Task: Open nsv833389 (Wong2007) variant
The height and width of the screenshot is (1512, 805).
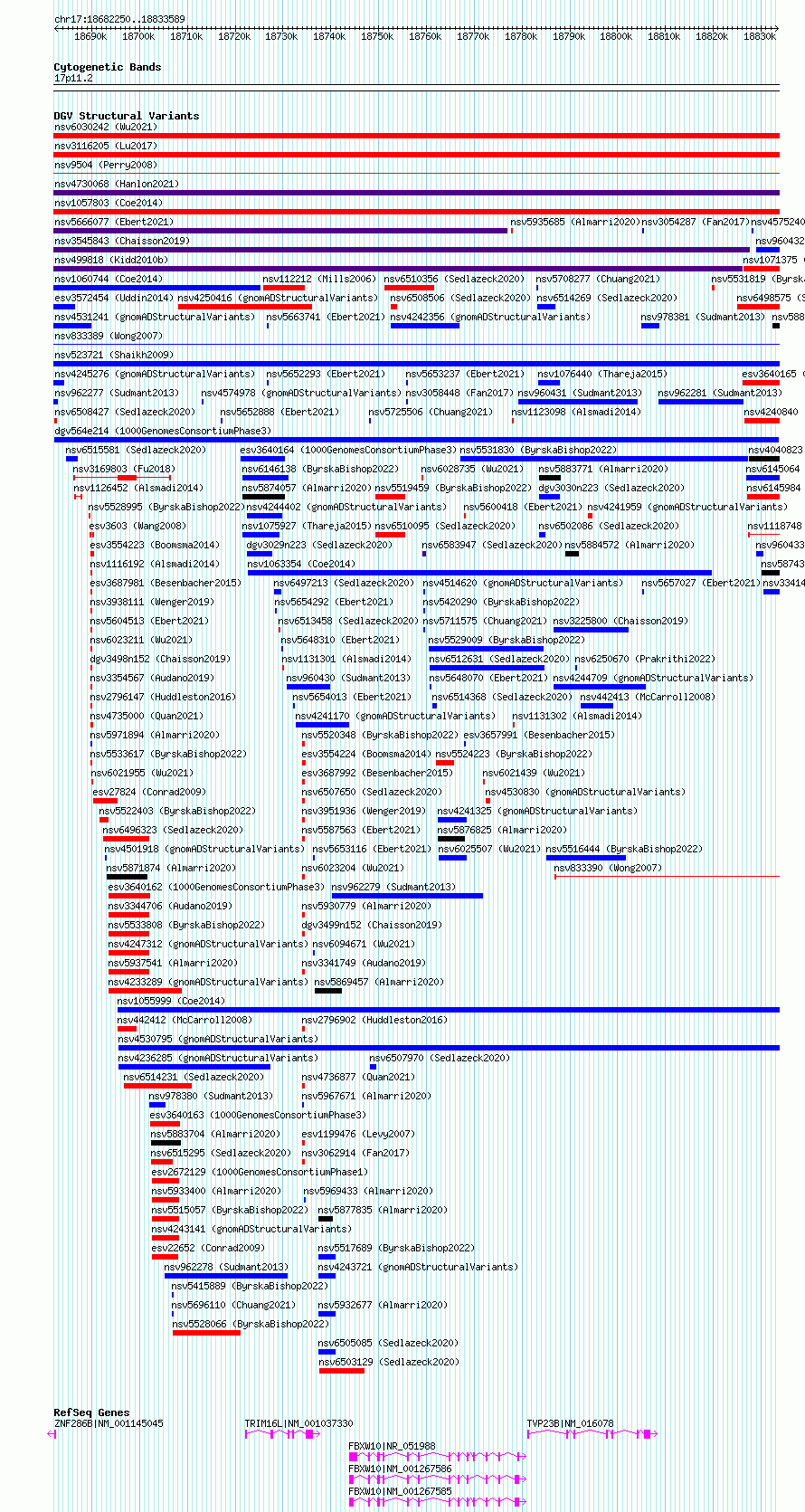Action: point(109,336)
